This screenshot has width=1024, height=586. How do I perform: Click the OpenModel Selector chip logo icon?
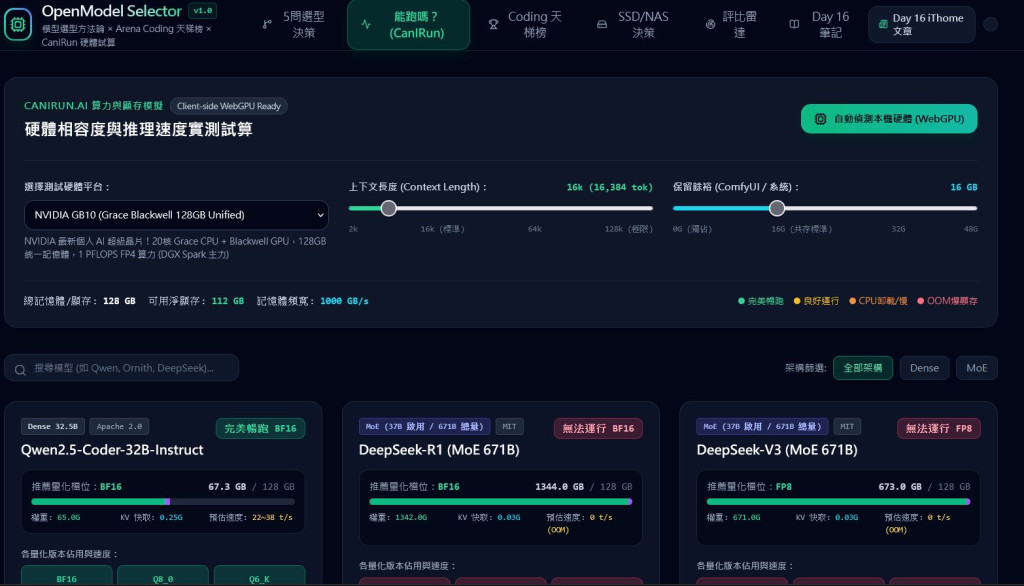[x=18, y=25]
